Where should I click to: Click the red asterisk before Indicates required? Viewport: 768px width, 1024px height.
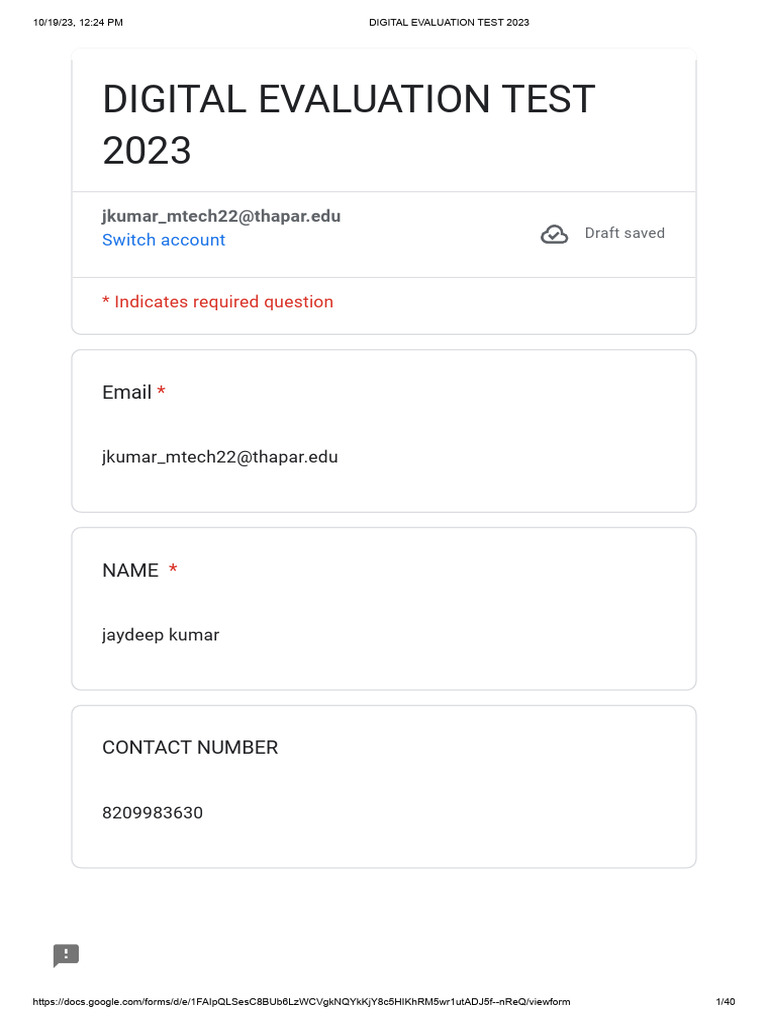(x=106, y=302)
